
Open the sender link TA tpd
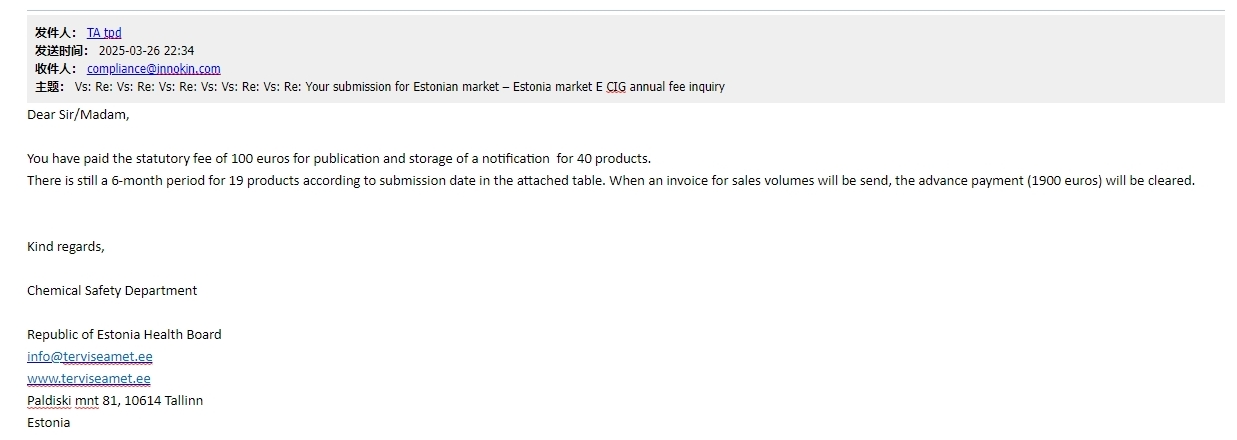coord(104,33)
